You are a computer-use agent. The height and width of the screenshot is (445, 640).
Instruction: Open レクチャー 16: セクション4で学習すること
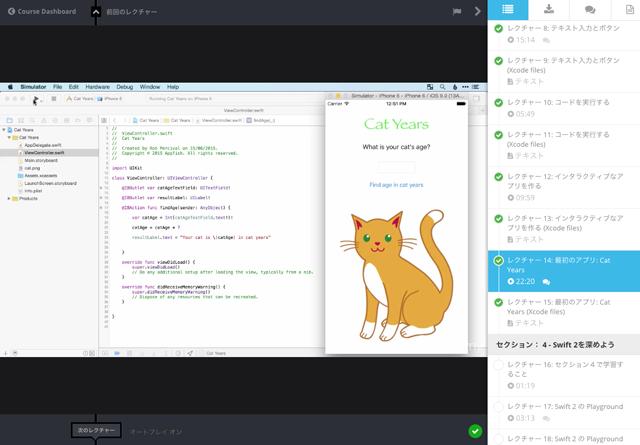point(565,369)
